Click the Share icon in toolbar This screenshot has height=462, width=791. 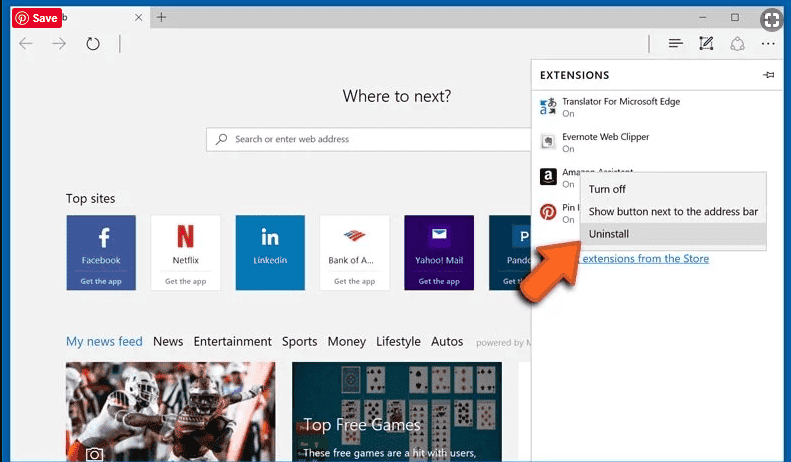(738, 44)
